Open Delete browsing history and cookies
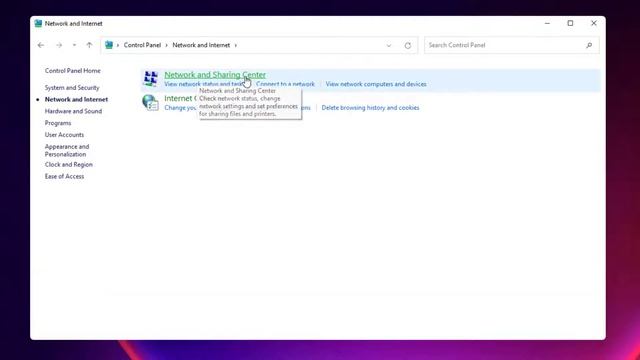 coord(370,108)
